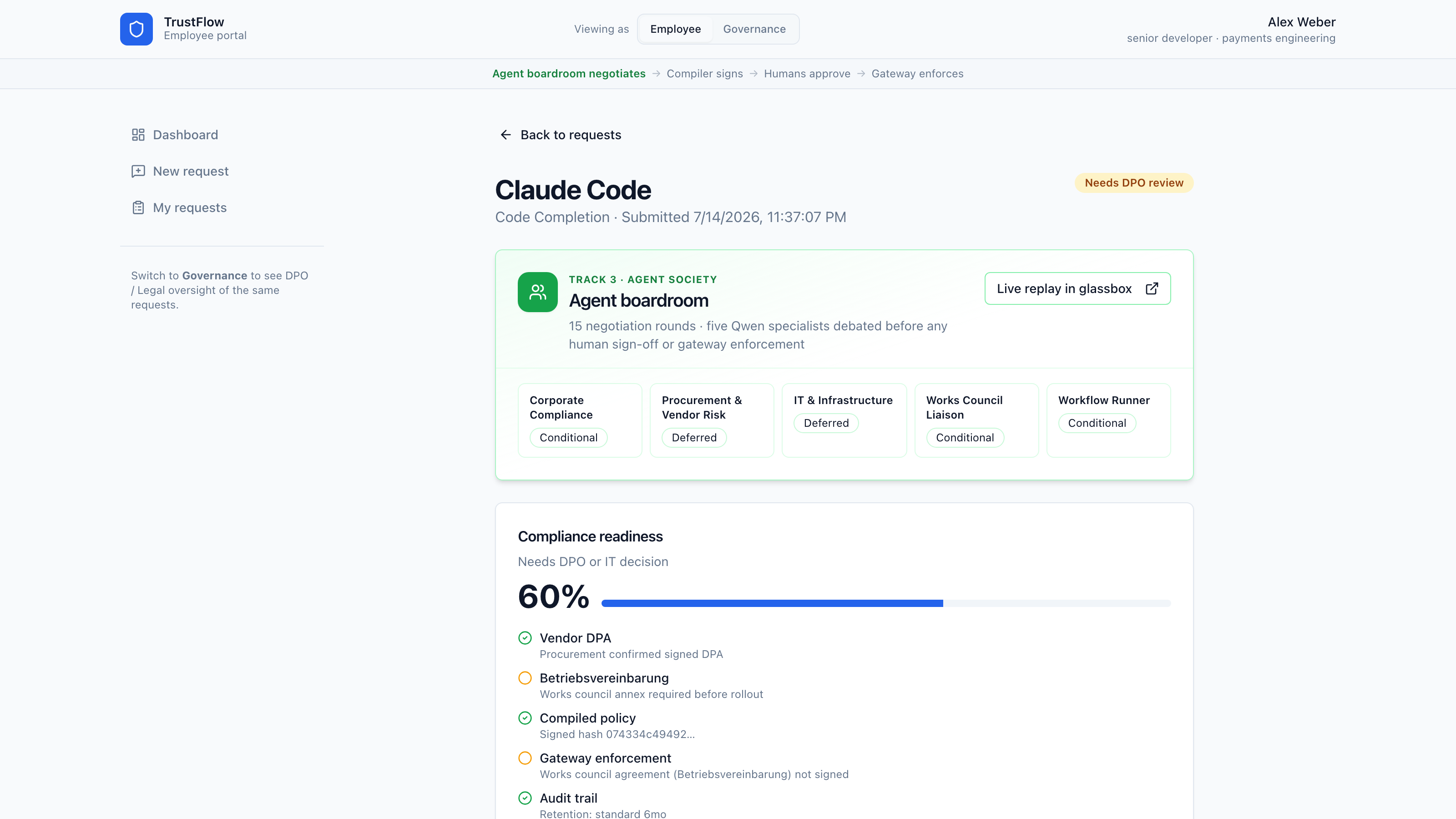
Task: Click the green check icon next to Audit trail
Action: pyautogui.click(x=525, y=798)
